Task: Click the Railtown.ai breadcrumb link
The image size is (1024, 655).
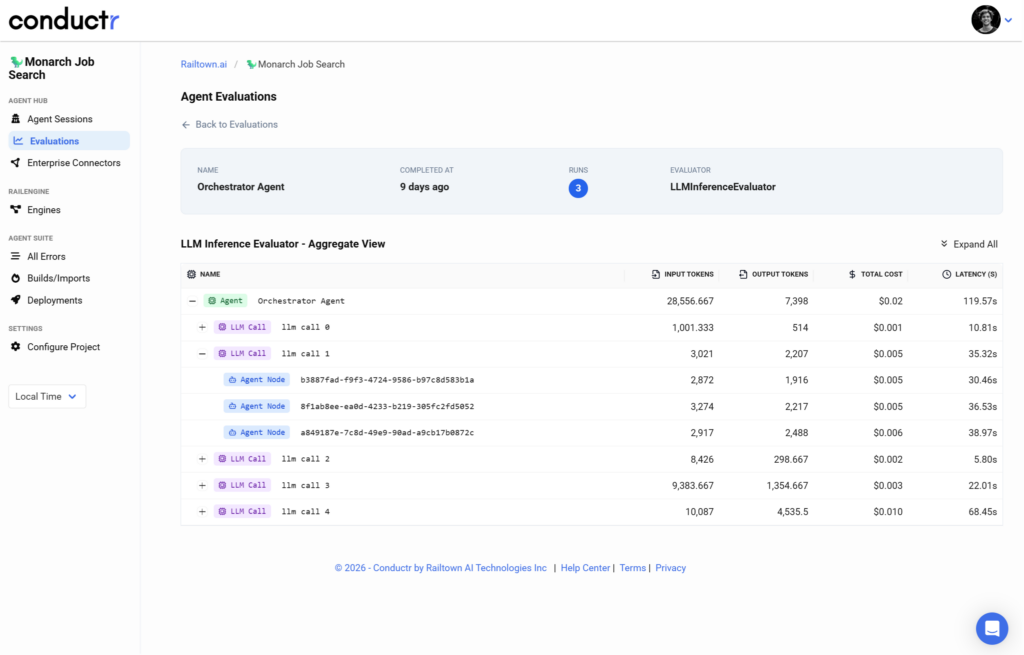Action: pos(203,64)
